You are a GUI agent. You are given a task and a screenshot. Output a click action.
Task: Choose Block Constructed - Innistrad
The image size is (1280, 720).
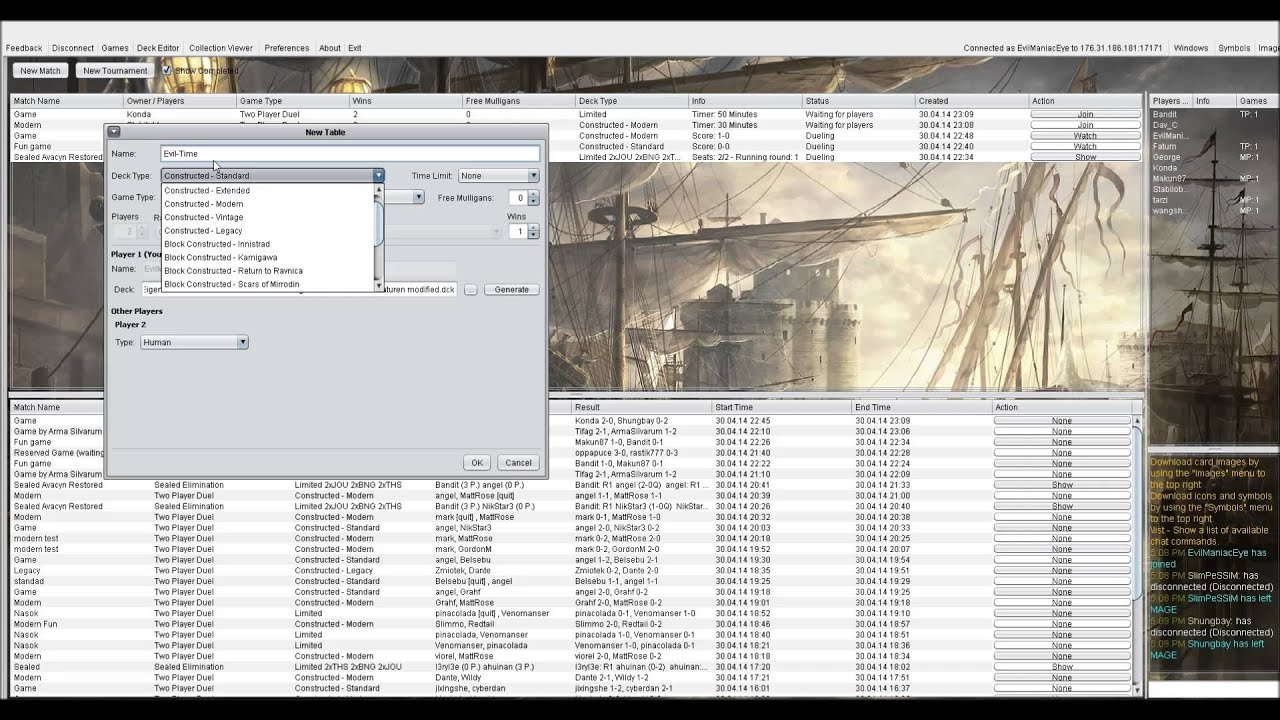268,244
